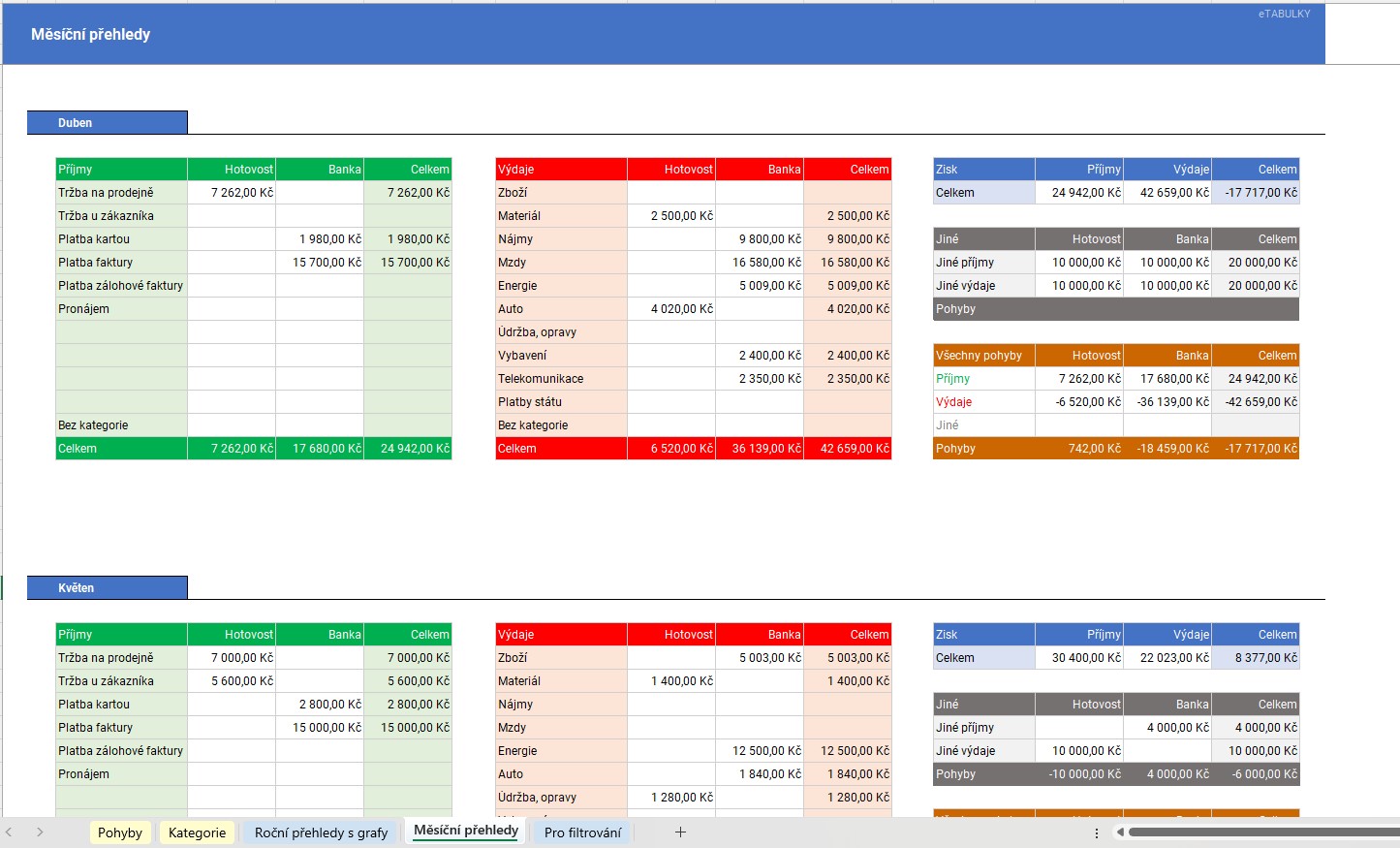This screenshot has width=1400, height=848.
Task: Click the three-dot tab bar splitter handle
Action: click(x=1097, y=832)
